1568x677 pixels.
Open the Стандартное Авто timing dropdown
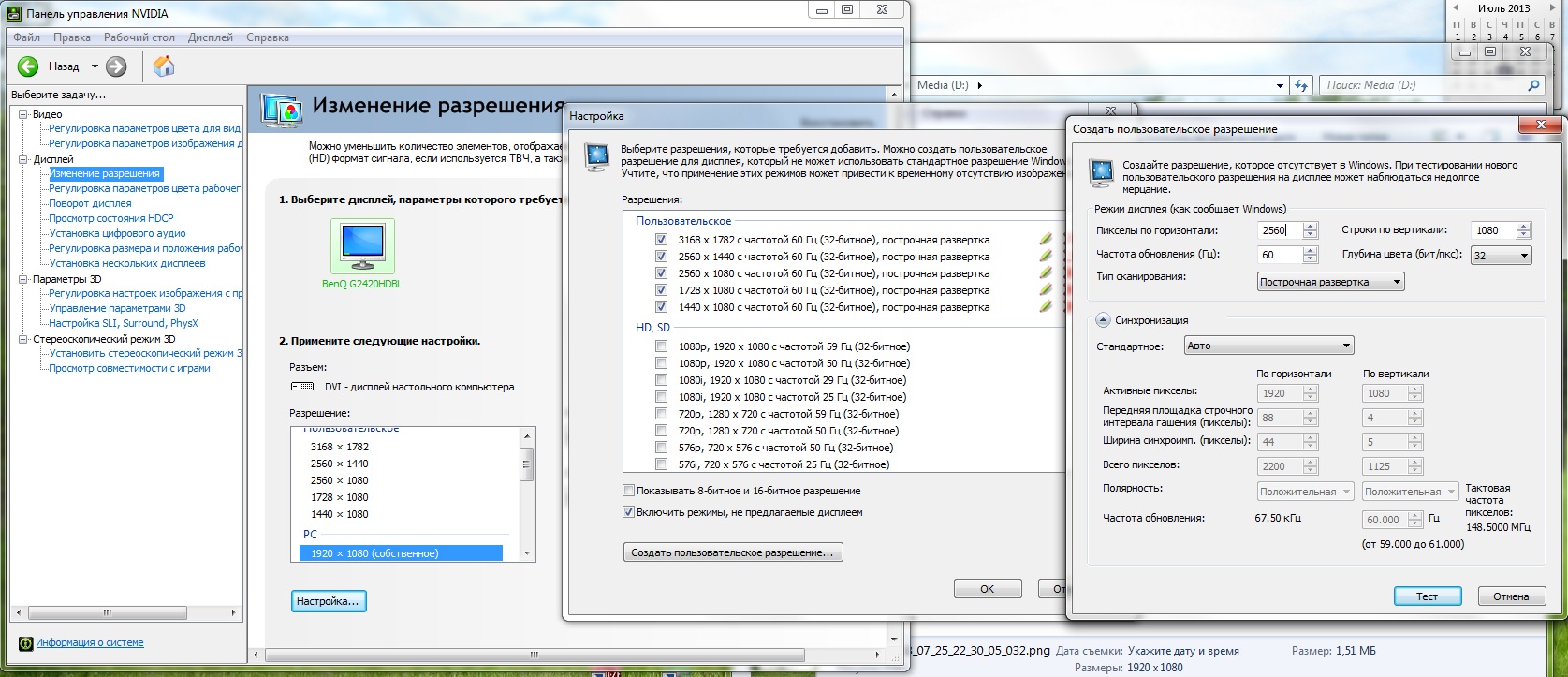coord(1268,346)
